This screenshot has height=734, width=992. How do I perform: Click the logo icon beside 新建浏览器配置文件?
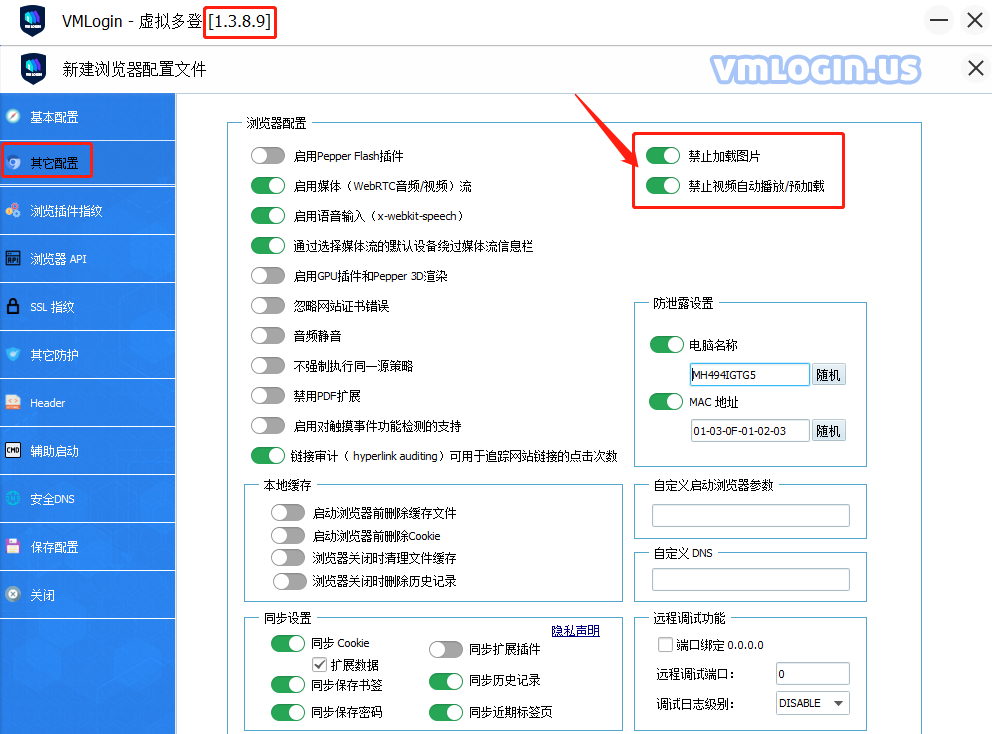(34, 68)
